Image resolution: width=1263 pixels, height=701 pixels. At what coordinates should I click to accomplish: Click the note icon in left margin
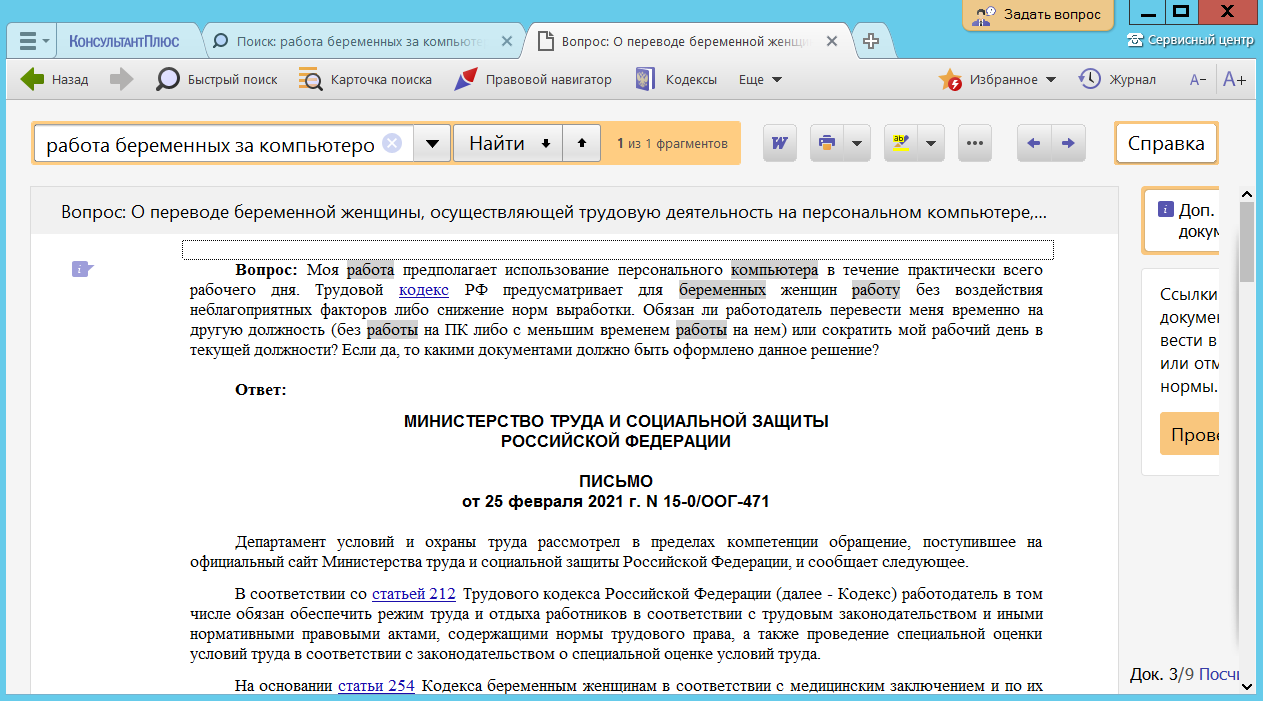pyautogui.click(x=82, y=269)
